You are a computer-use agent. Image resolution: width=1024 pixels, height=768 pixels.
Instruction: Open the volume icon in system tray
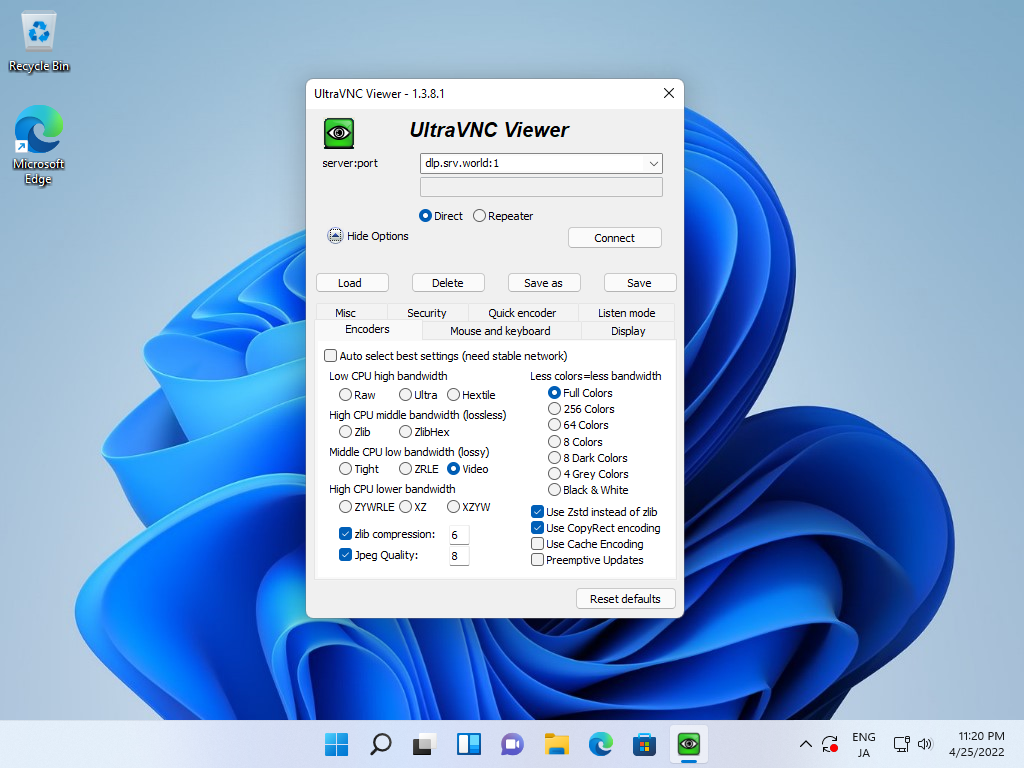click(x=925, y=744)
